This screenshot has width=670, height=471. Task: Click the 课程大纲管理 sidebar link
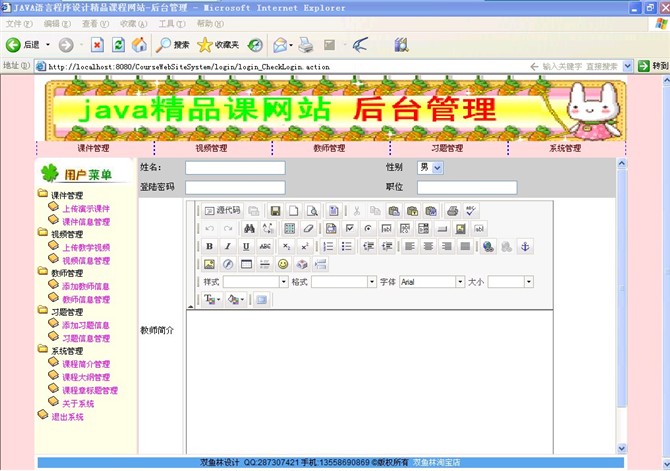(86, 377)
